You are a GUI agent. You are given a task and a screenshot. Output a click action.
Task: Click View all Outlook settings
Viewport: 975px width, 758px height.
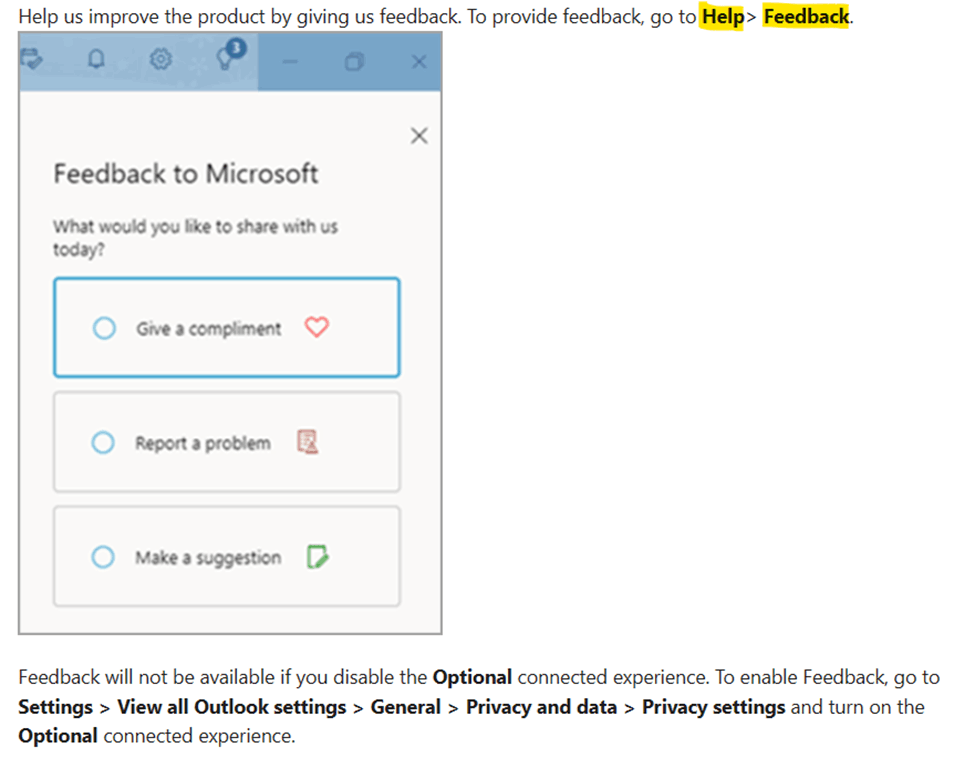click(x=231, y=707)
